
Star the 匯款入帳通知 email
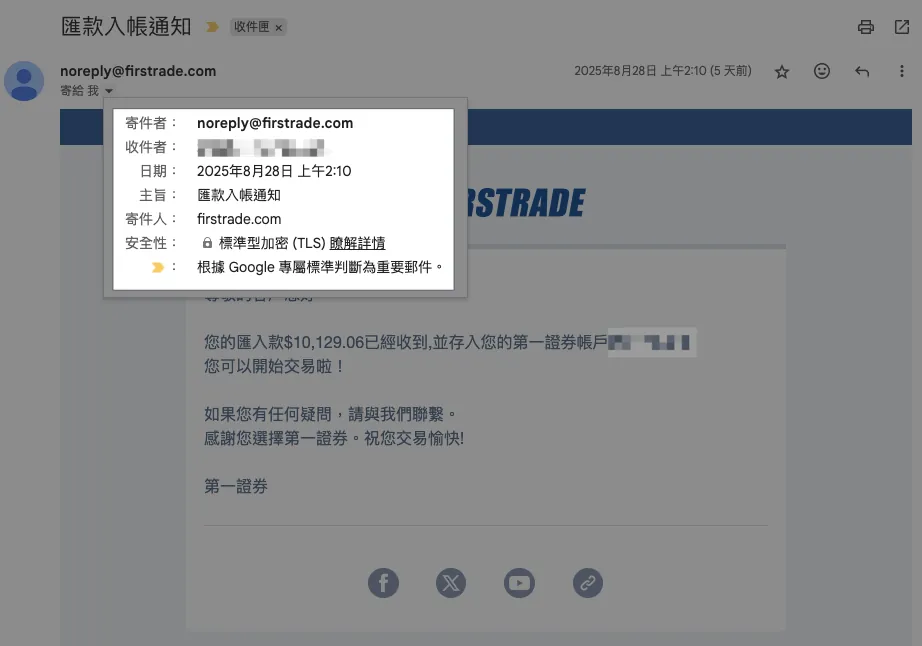point(782,72)
